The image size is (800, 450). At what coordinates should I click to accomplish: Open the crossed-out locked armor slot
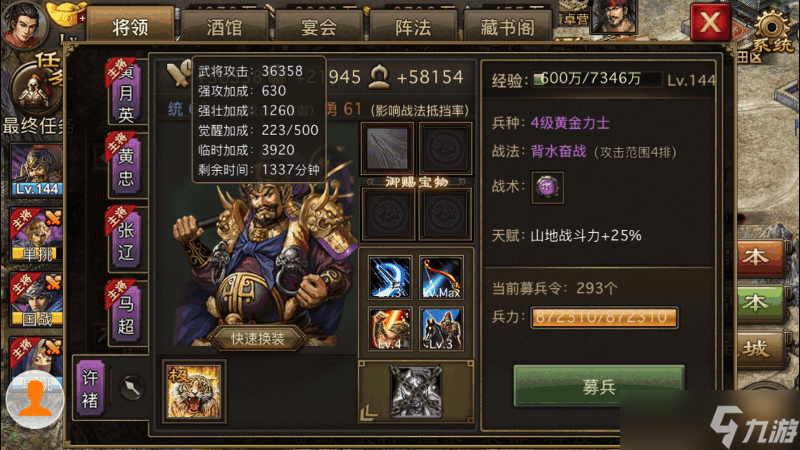point(416,391)
